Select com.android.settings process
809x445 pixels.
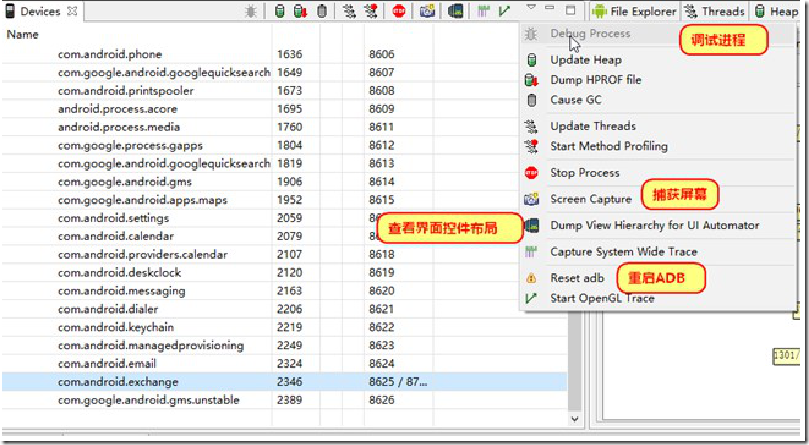[285, 218]
